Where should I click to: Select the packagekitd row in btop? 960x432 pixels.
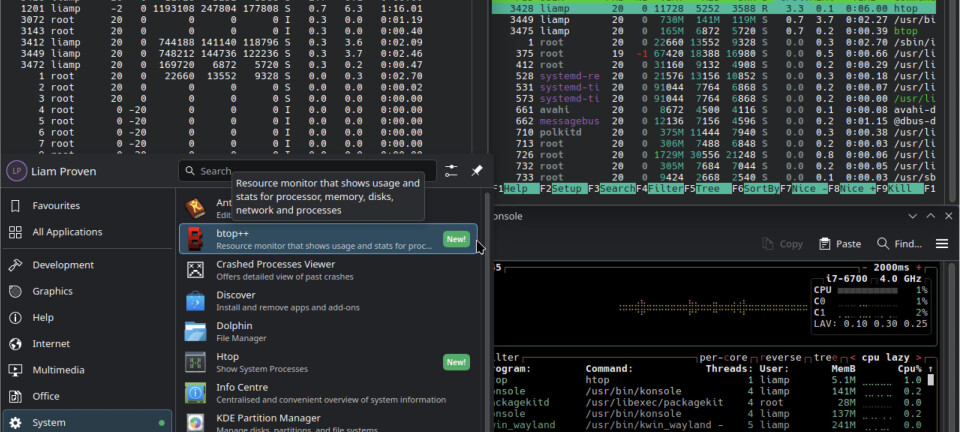[710, 402]
